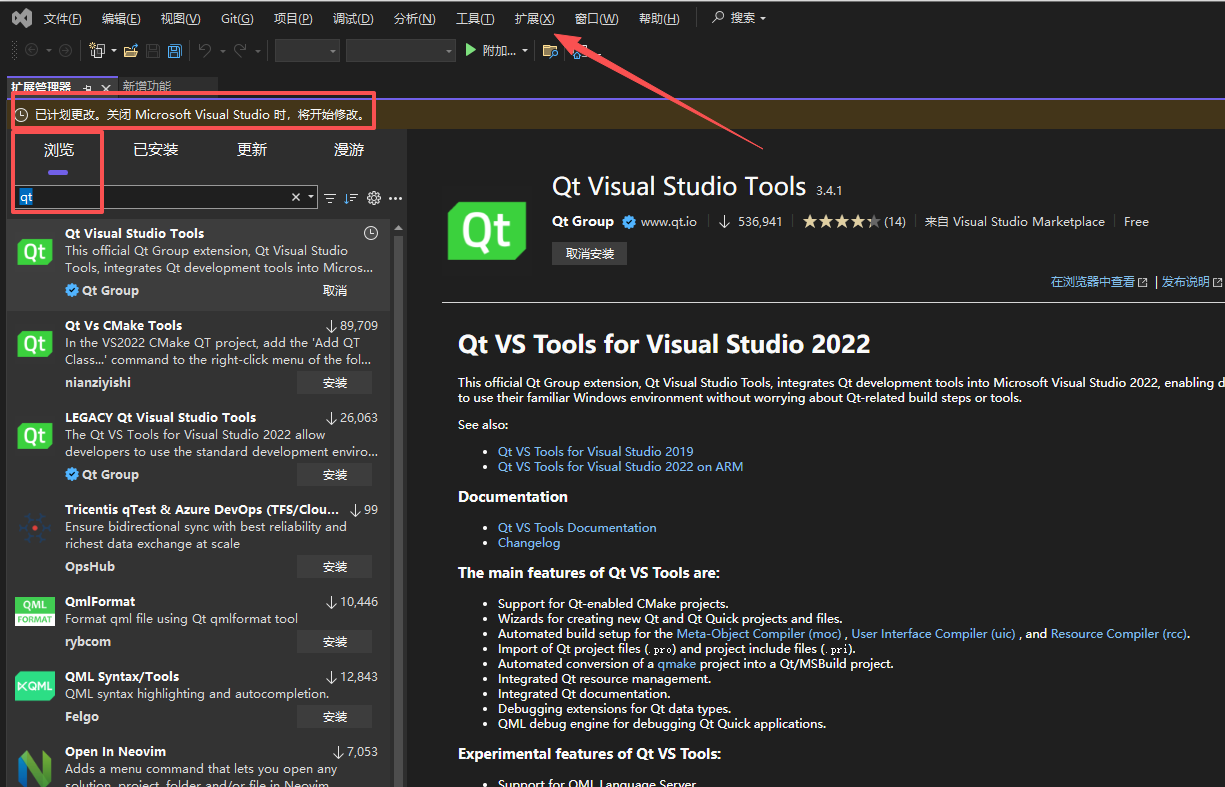Click the redo arrow icon
Viewport: 1225px width, 787px height.
coord(240,50)
